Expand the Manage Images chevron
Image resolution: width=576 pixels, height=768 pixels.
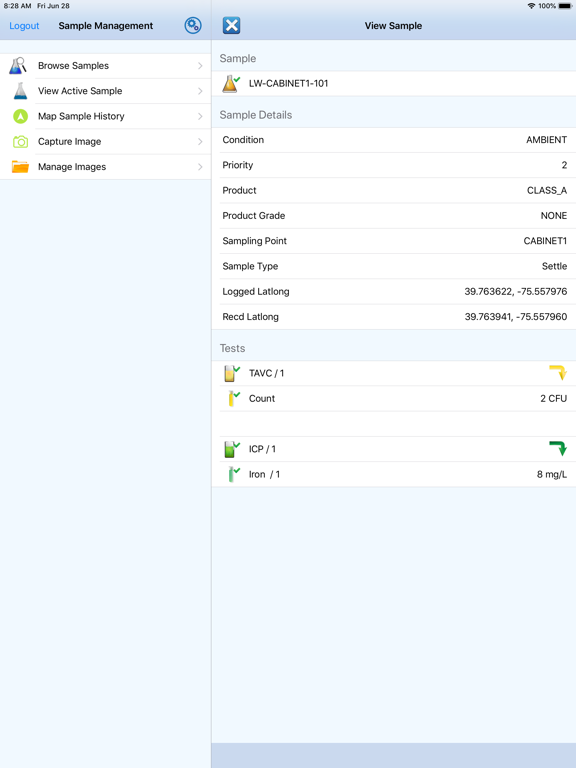coord(200,167)
